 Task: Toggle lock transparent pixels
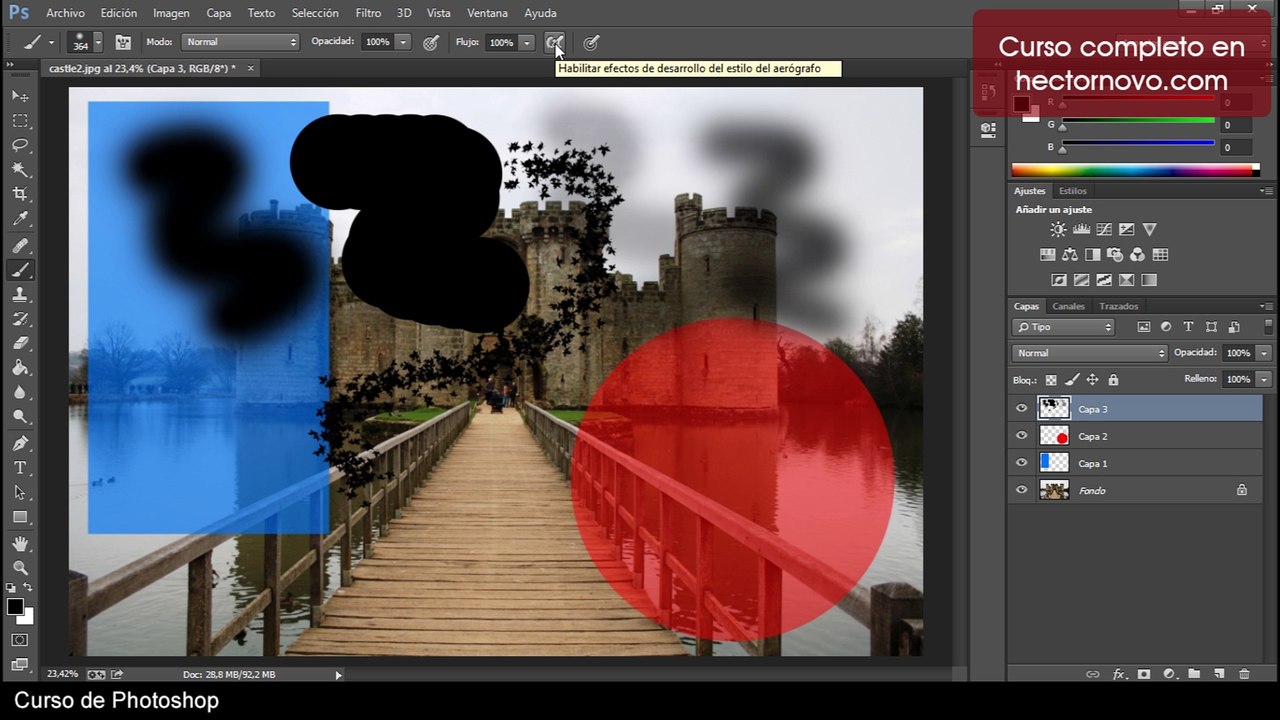click(1051, 380)
